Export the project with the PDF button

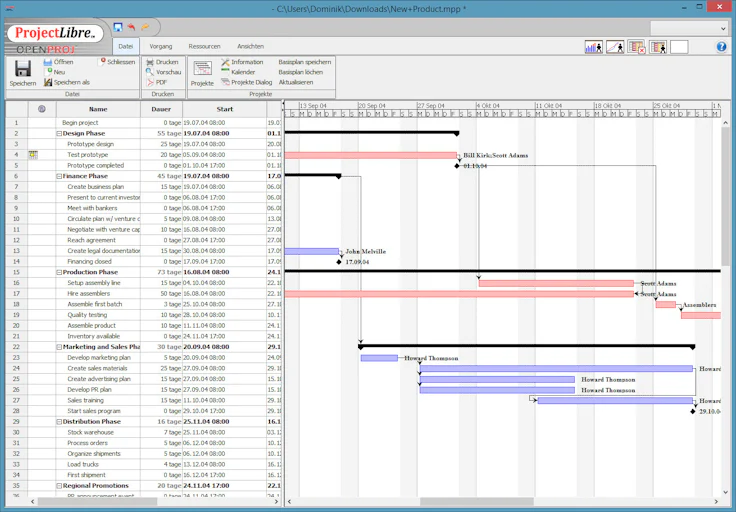coord(156,82)
